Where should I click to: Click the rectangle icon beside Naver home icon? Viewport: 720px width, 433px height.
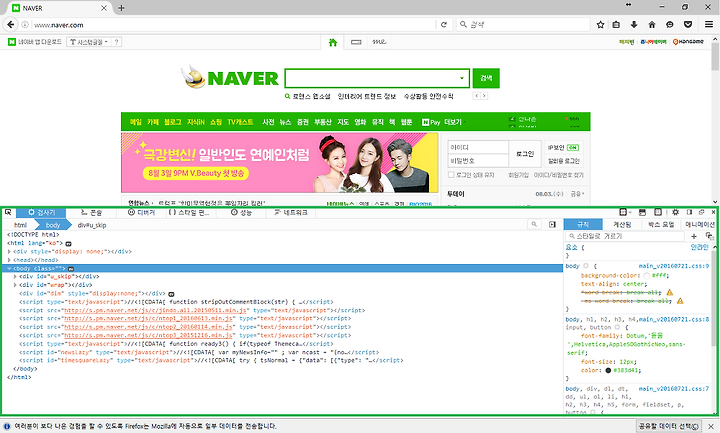(356, 42)
